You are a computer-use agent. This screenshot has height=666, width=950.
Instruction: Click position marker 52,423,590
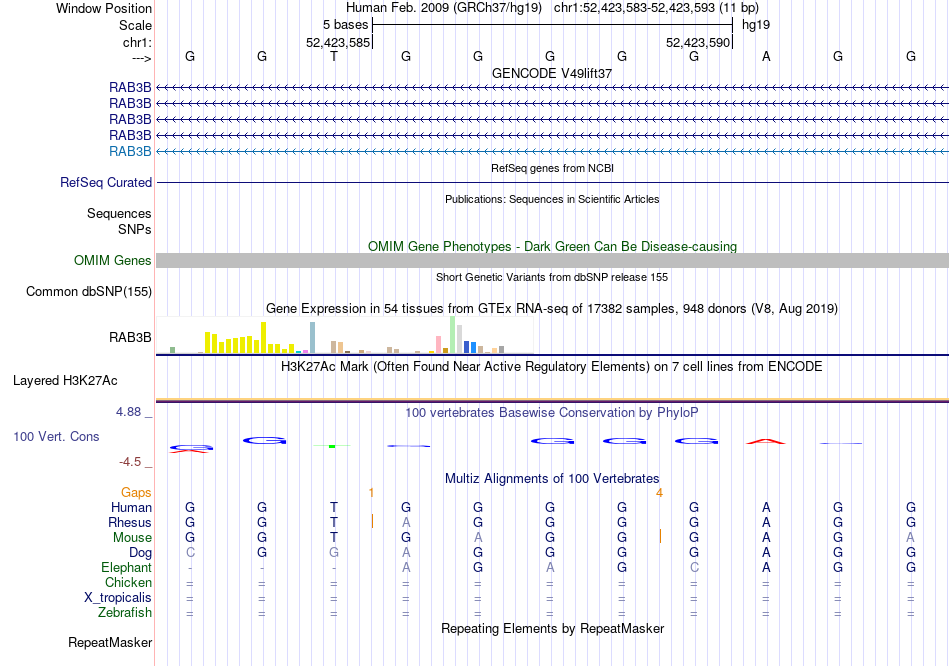point(697,42)
